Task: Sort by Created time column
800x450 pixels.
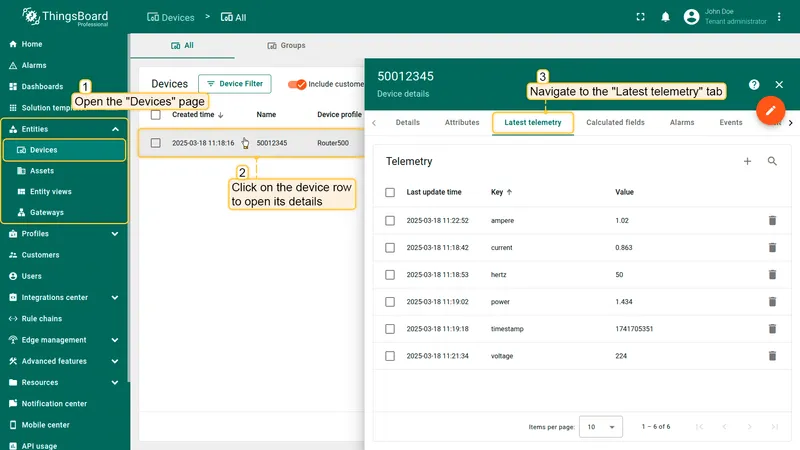Action: [197, 115]
